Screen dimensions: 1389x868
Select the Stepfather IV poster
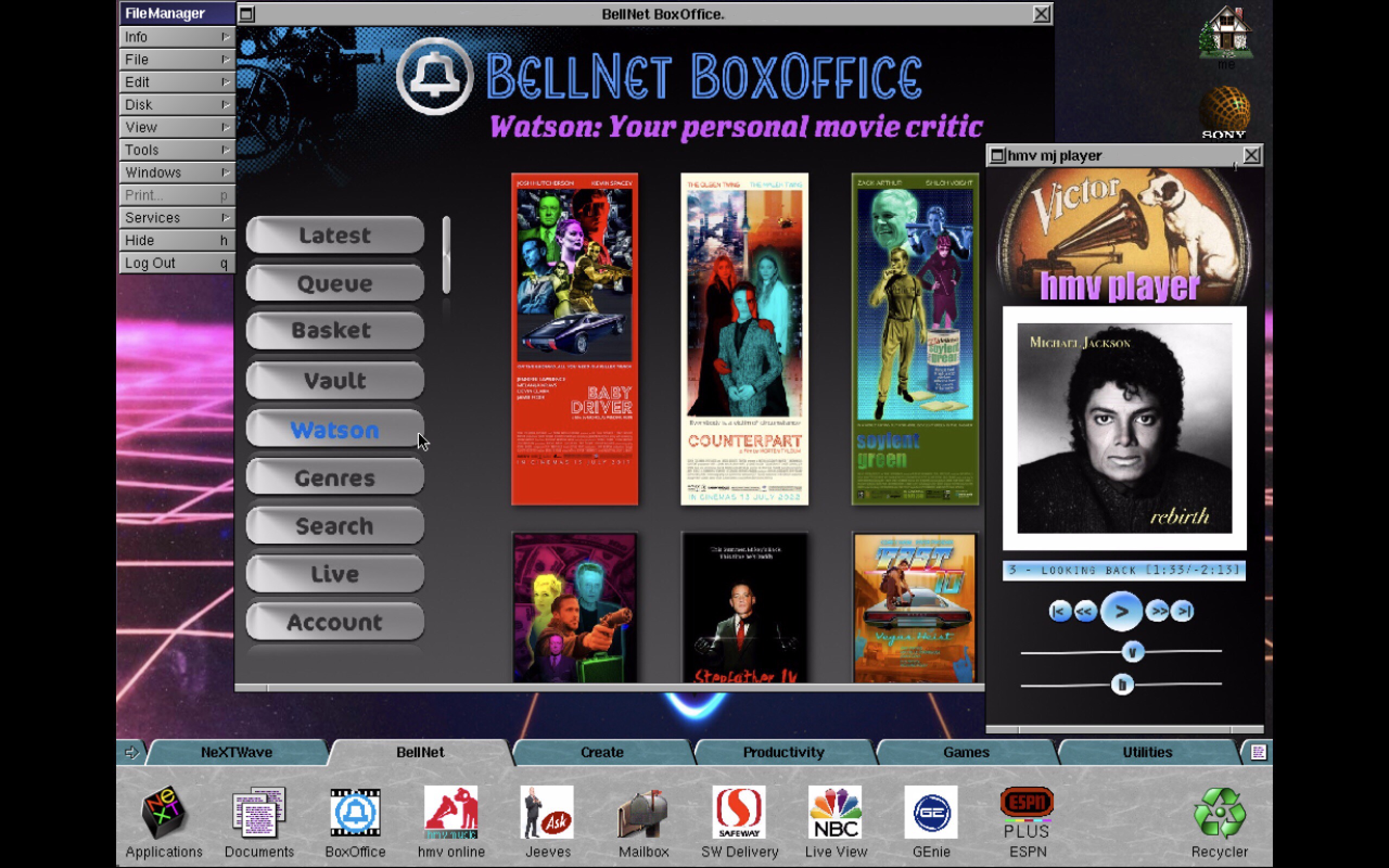tap(744, 608)
